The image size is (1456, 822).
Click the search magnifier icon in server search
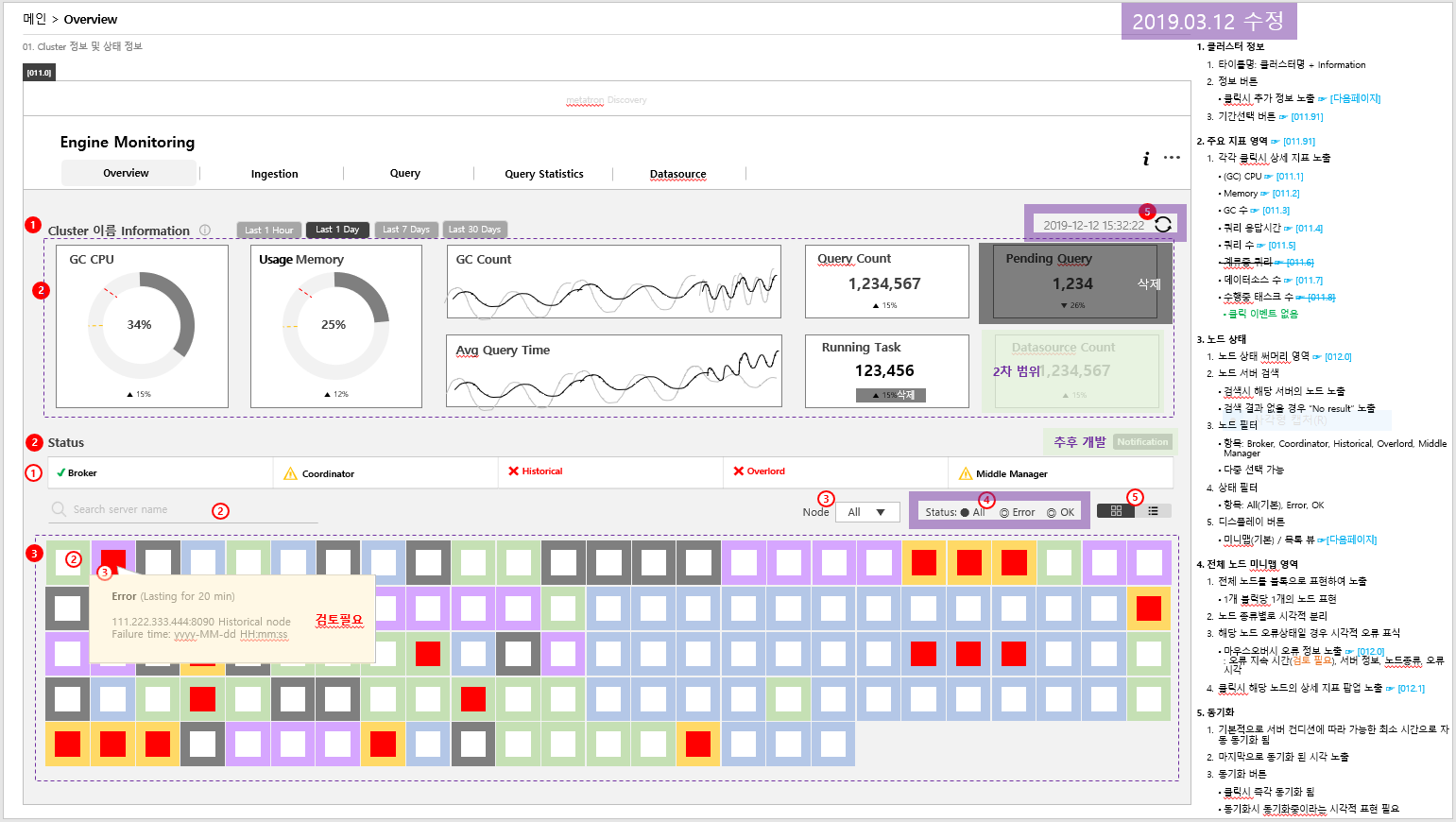tap(59, 509)
